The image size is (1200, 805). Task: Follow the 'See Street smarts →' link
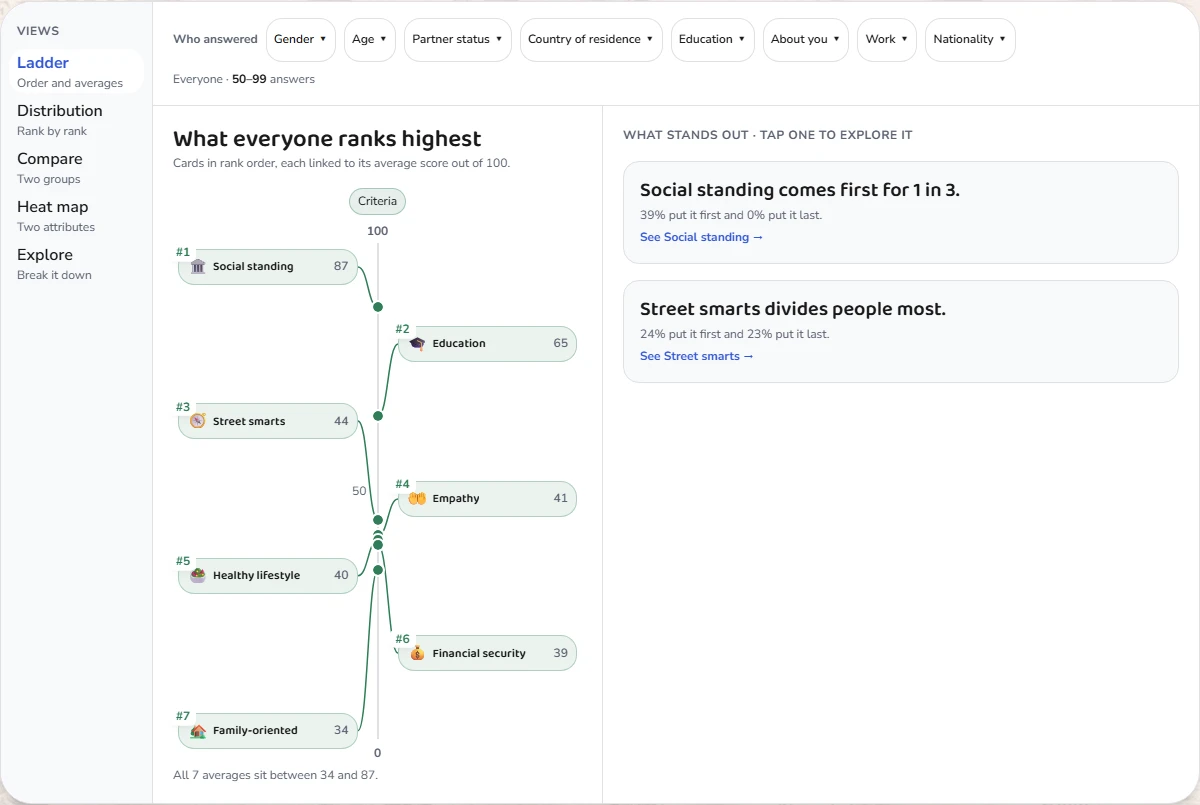click(696, 356)
